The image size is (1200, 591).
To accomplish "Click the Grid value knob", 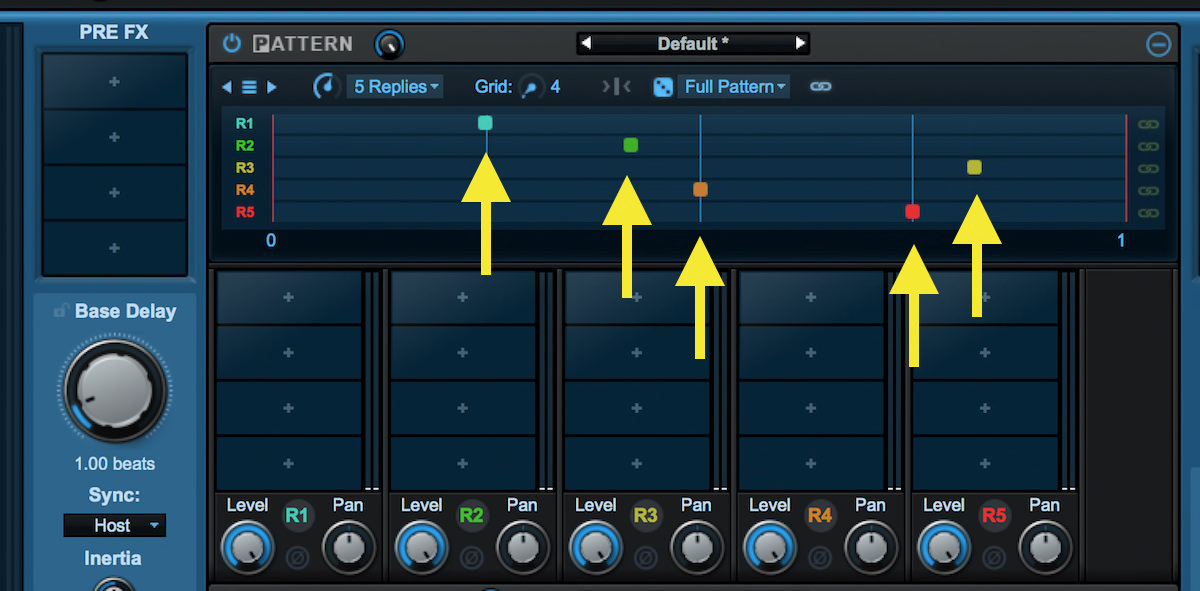I will [530, 87].
